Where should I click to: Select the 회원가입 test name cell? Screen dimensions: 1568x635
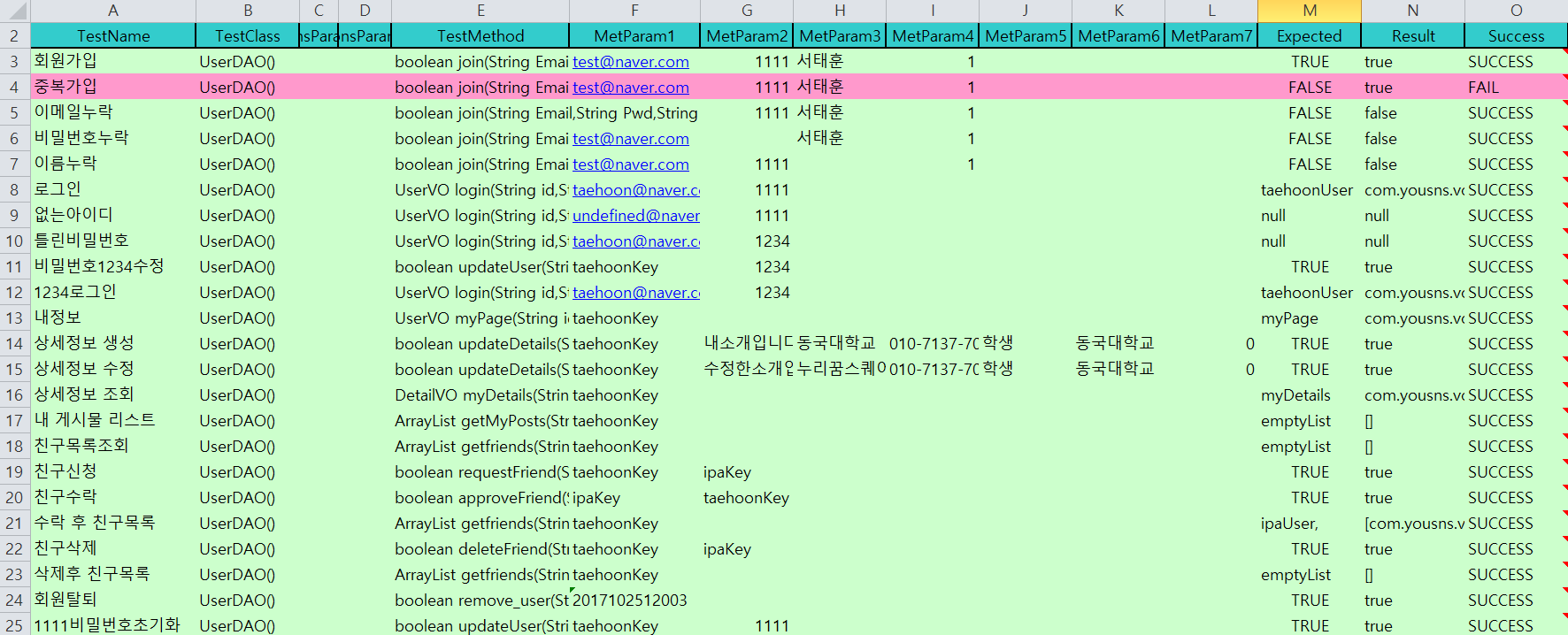[113, 62]
